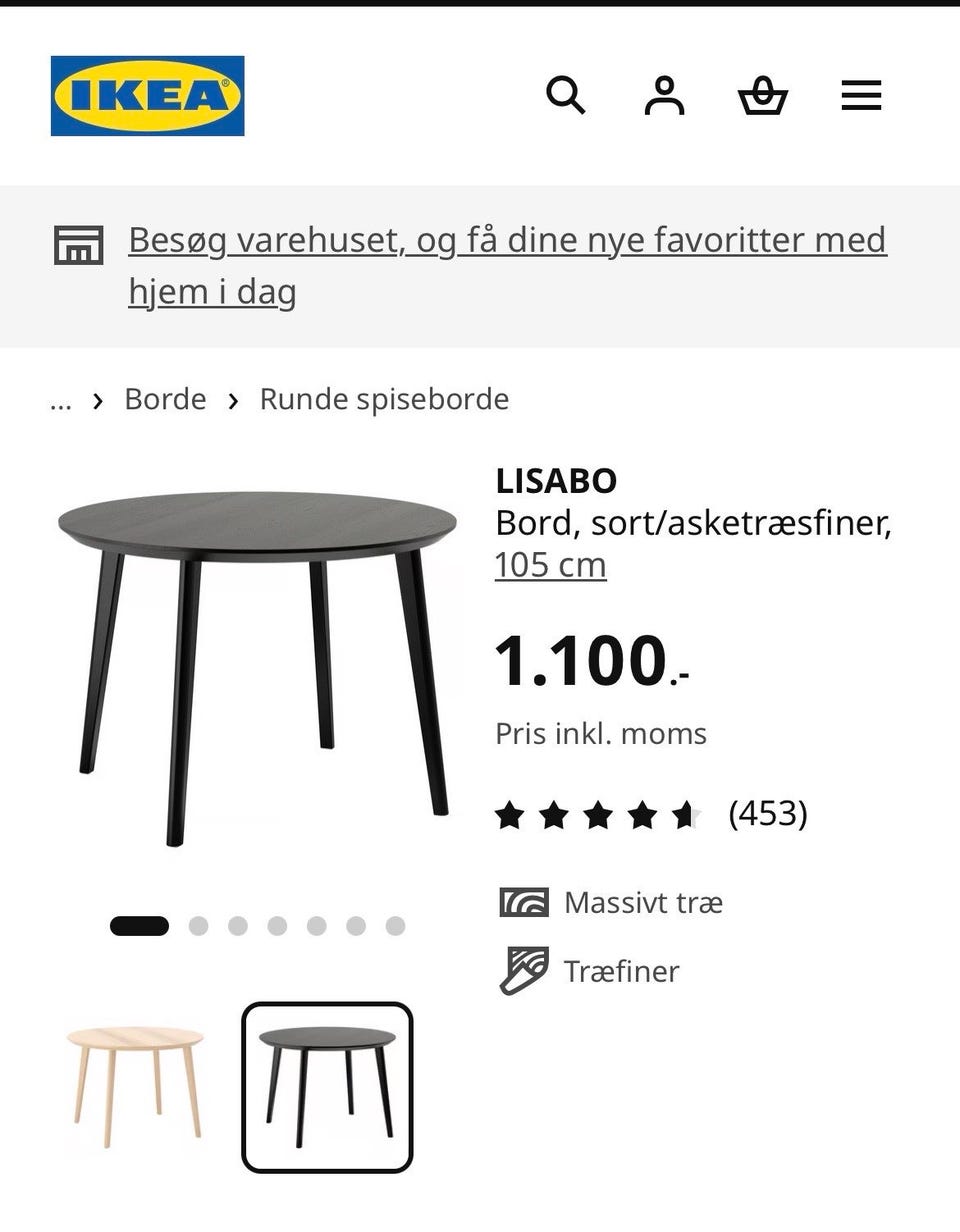Jump to second image carousel dot

tap(198, 926)
